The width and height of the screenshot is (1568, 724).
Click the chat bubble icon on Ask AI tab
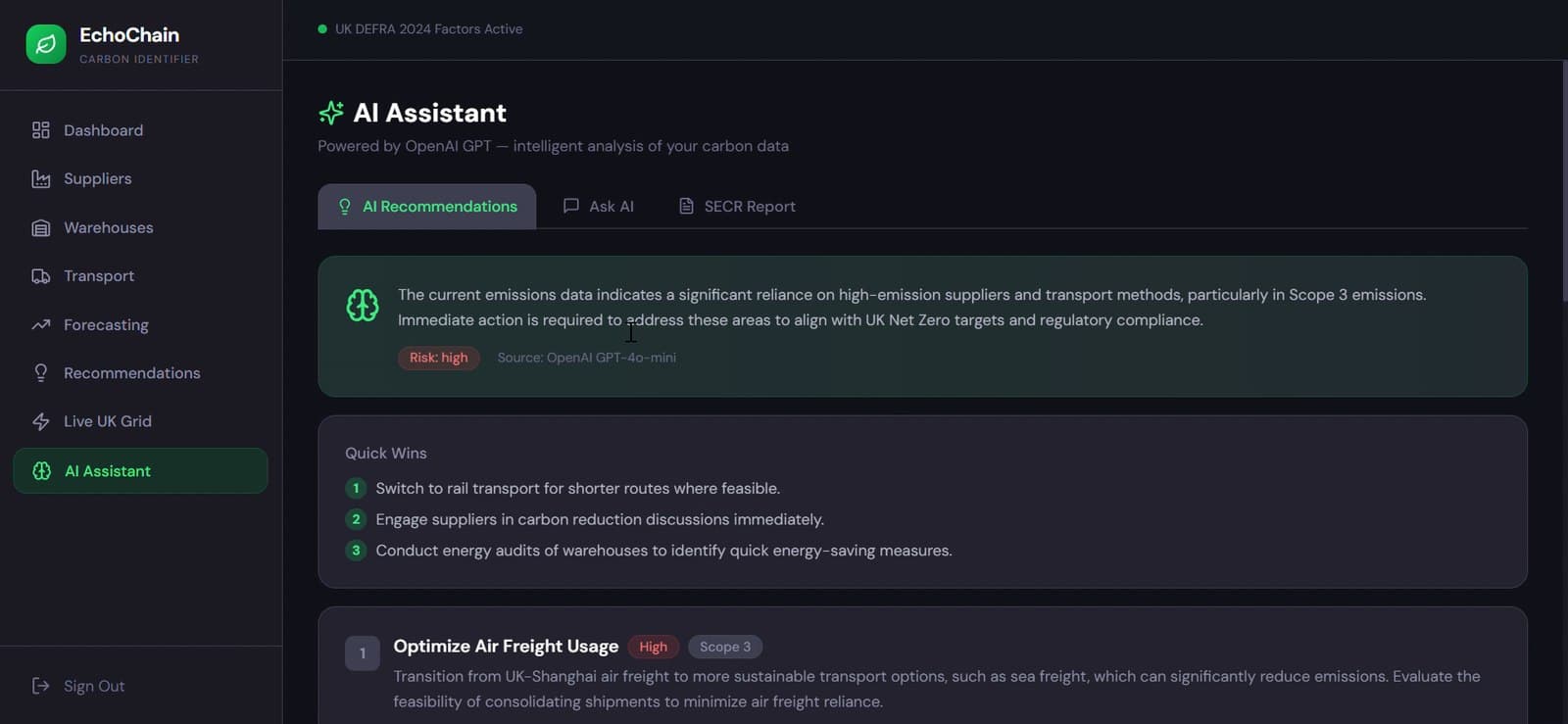(x=571, y=206)
